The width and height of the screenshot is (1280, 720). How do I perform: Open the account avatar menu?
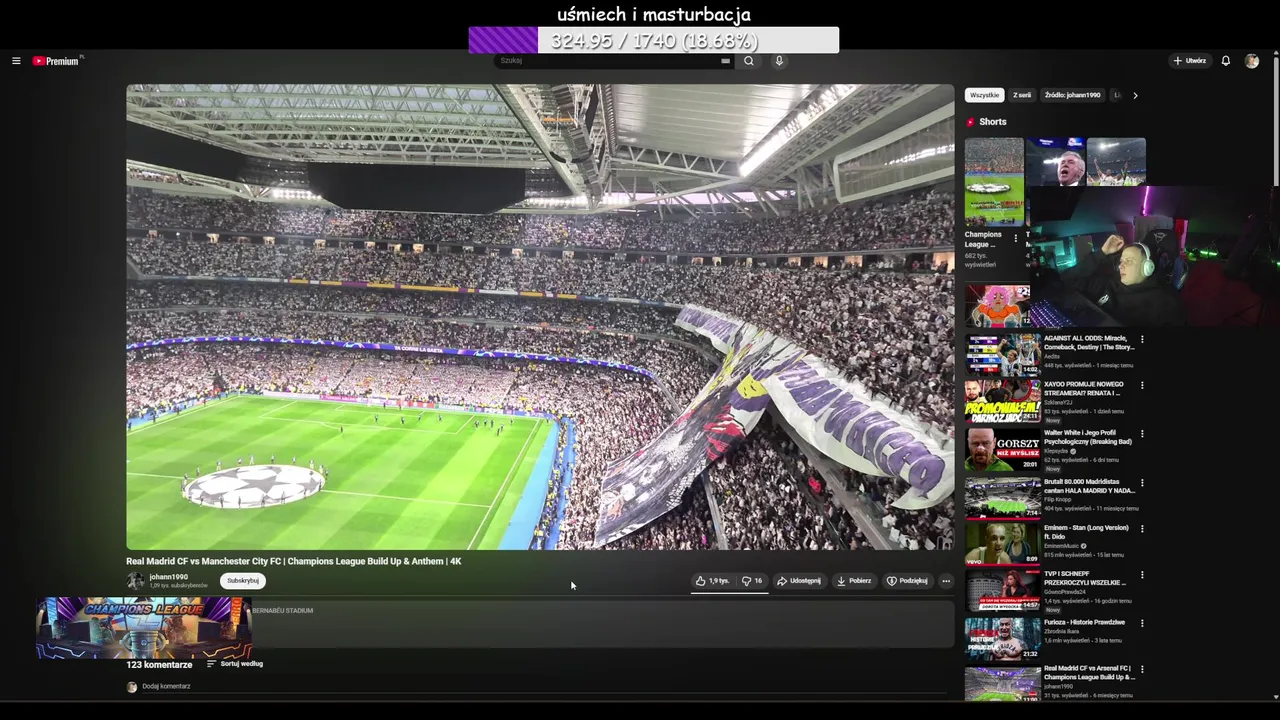[x=1252, y=61]
